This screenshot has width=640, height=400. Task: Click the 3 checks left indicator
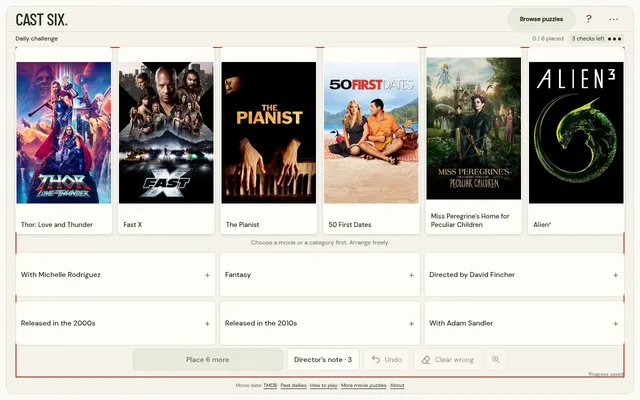(x=597, y=39)
